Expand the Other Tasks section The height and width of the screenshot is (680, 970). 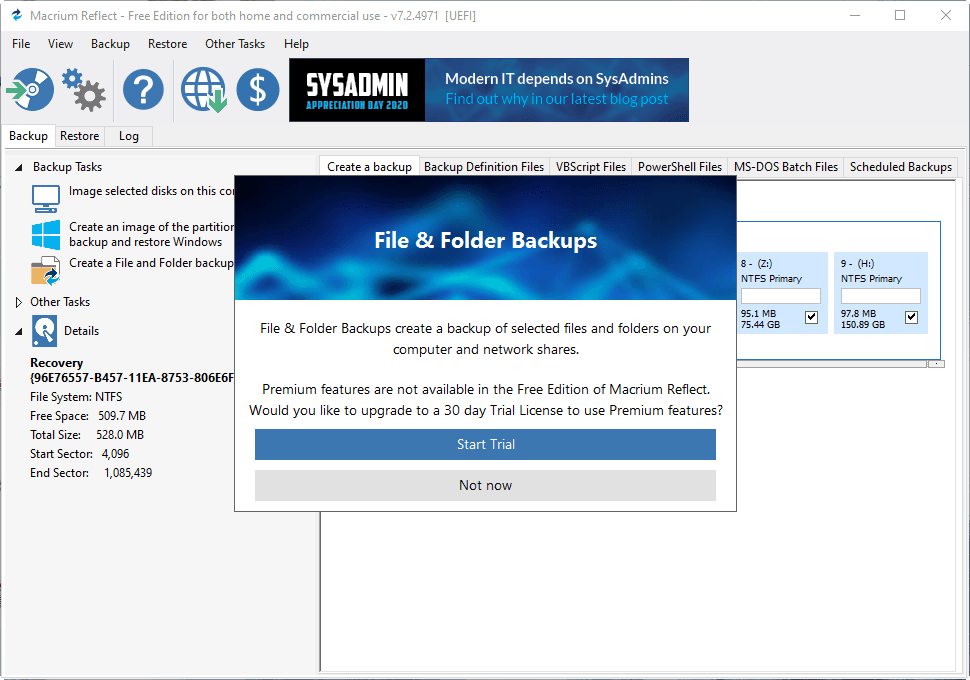19,302
